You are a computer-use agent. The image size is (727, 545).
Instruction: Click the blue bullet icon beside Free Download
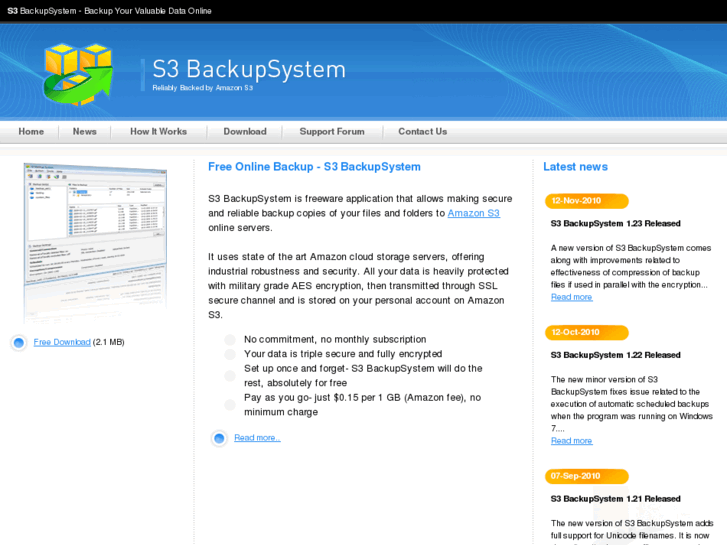(19, 343)
